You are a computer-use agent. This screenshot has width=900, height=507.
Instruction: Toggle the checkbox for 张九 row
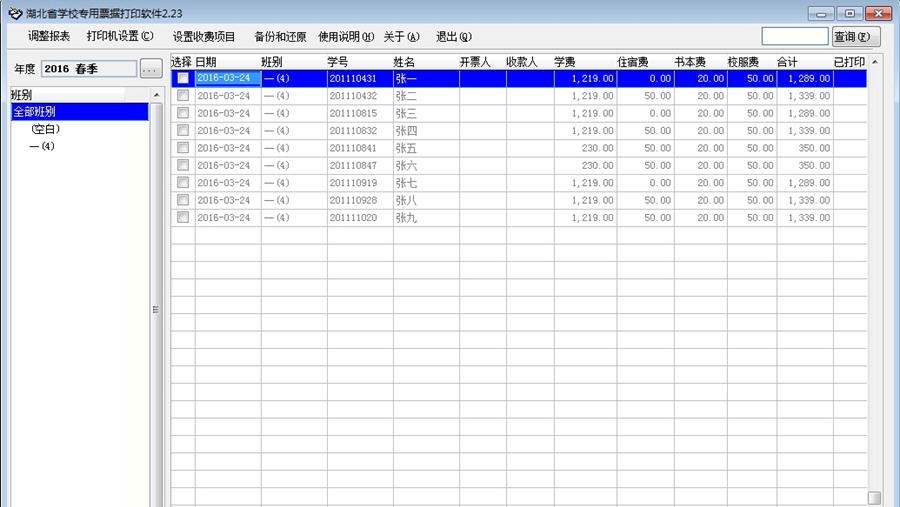[x=183, y=217]
